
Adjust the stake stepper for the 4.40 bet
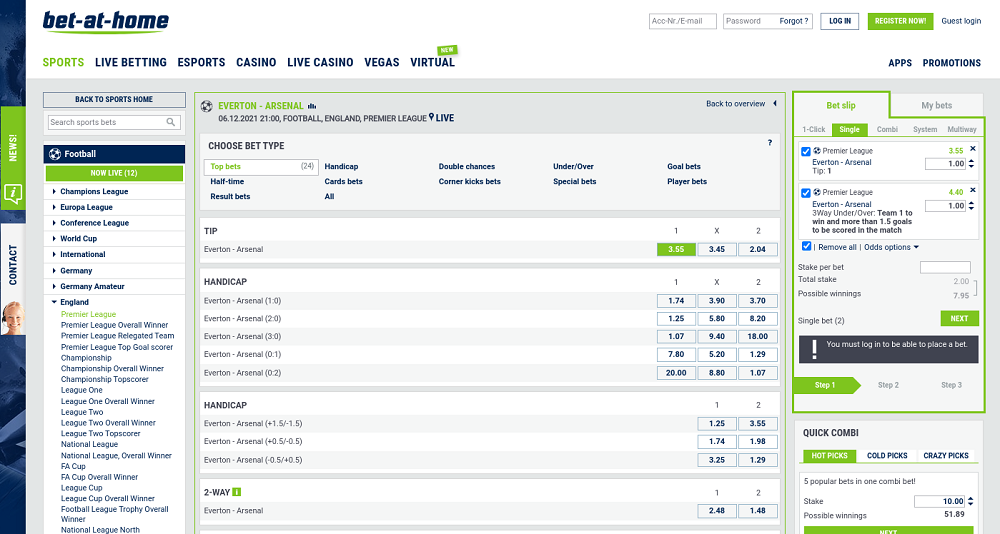tap(971, 206)
